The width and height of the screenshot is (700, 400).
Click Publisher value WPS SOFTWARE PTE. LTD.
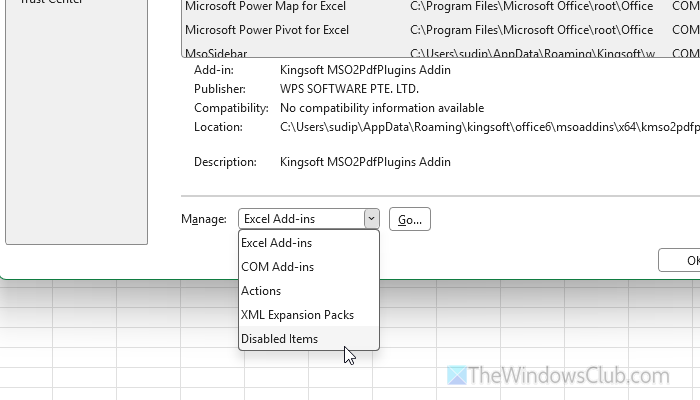(349, 89)
